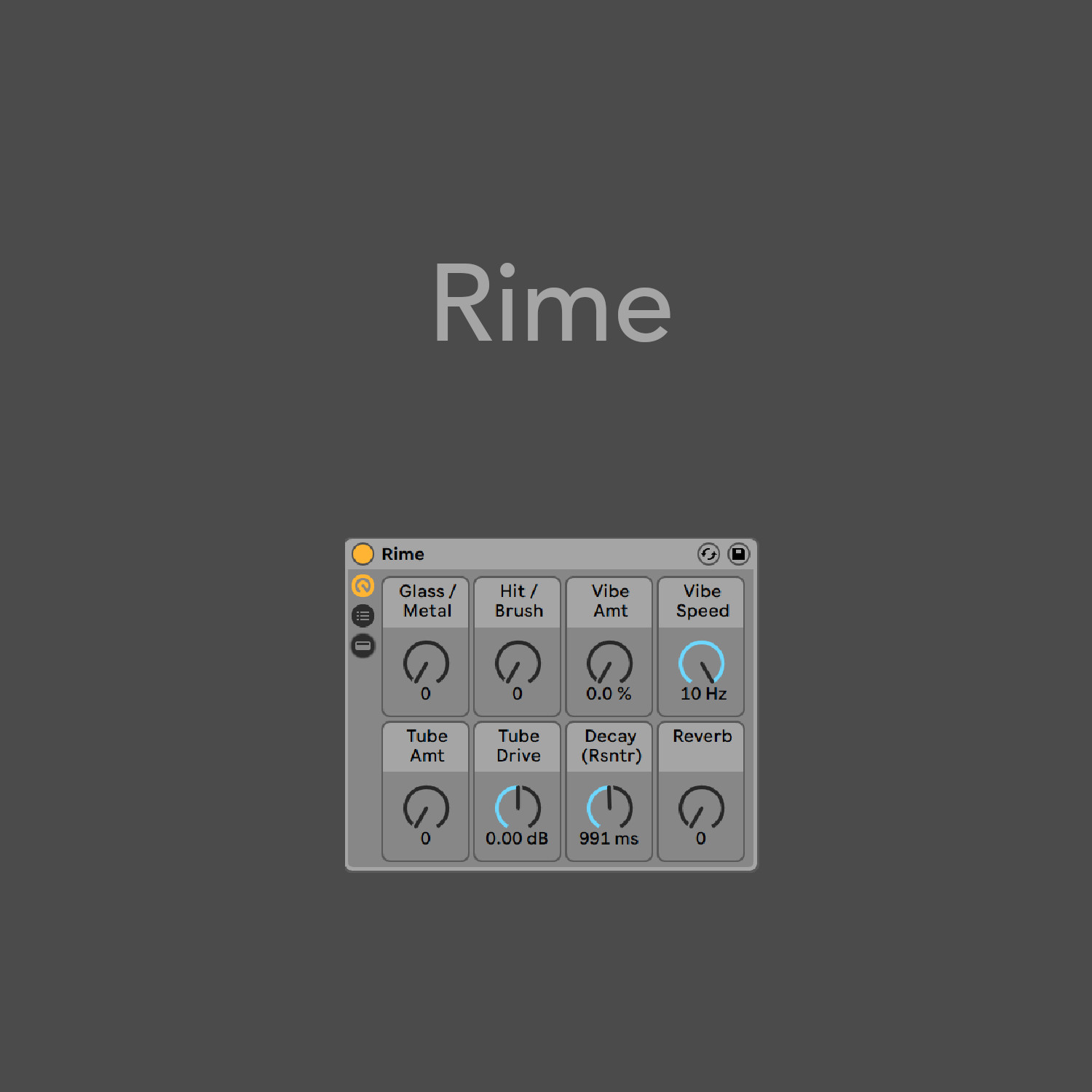Click the 991 ms value readout
Image resolution: width=1092 pixels, height=1092 pixels.
609,839
